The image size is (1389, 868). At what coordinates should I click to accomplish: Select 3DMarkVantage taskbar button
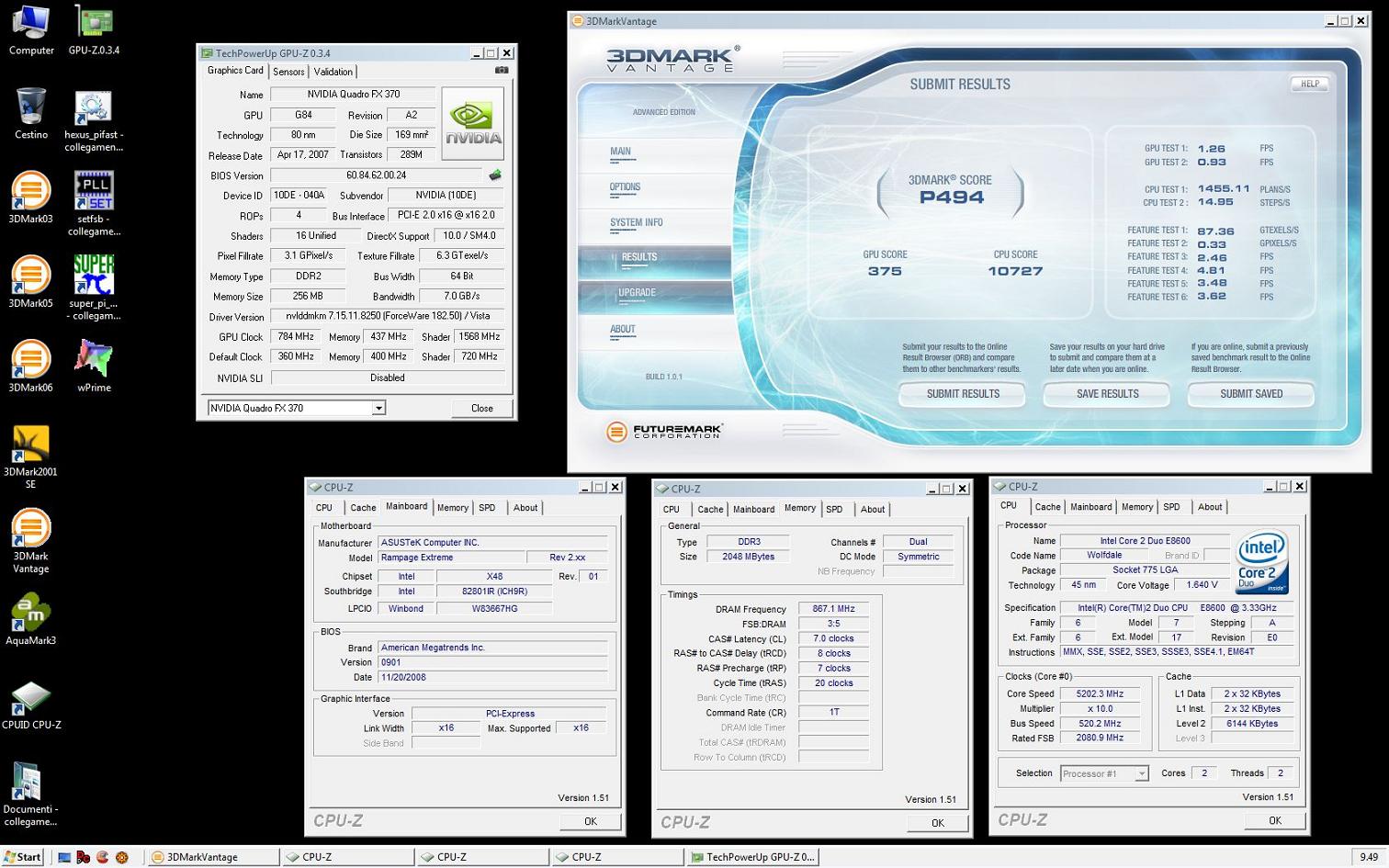point(212,857)
